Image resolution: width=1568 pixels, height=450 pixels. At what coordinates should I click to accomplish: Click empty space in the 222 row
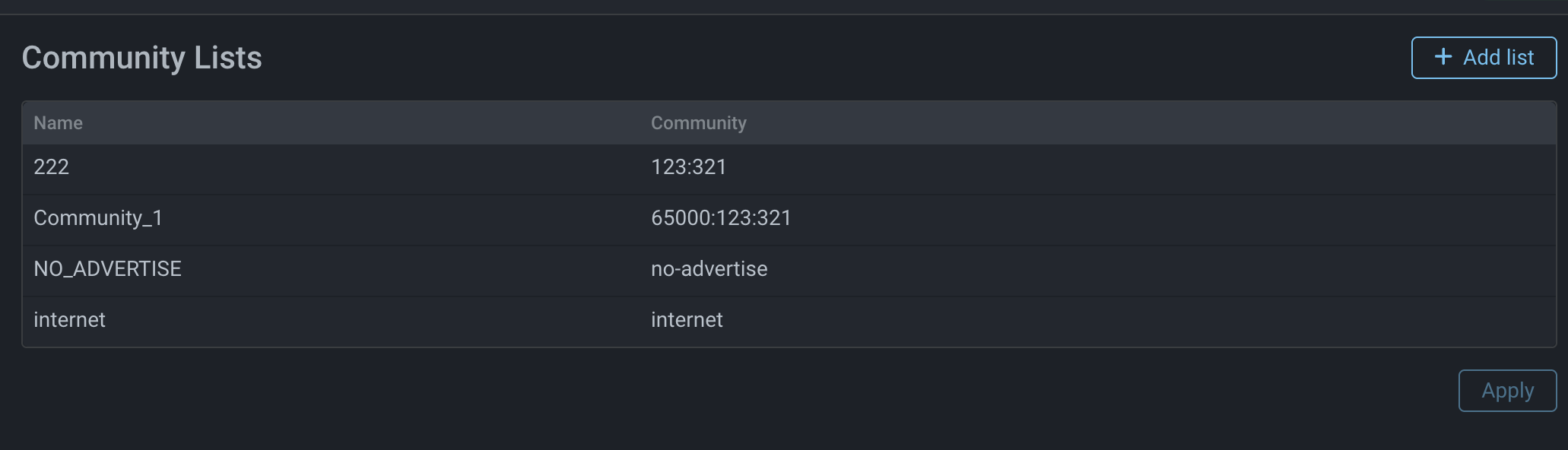(x=1141, y=167)
